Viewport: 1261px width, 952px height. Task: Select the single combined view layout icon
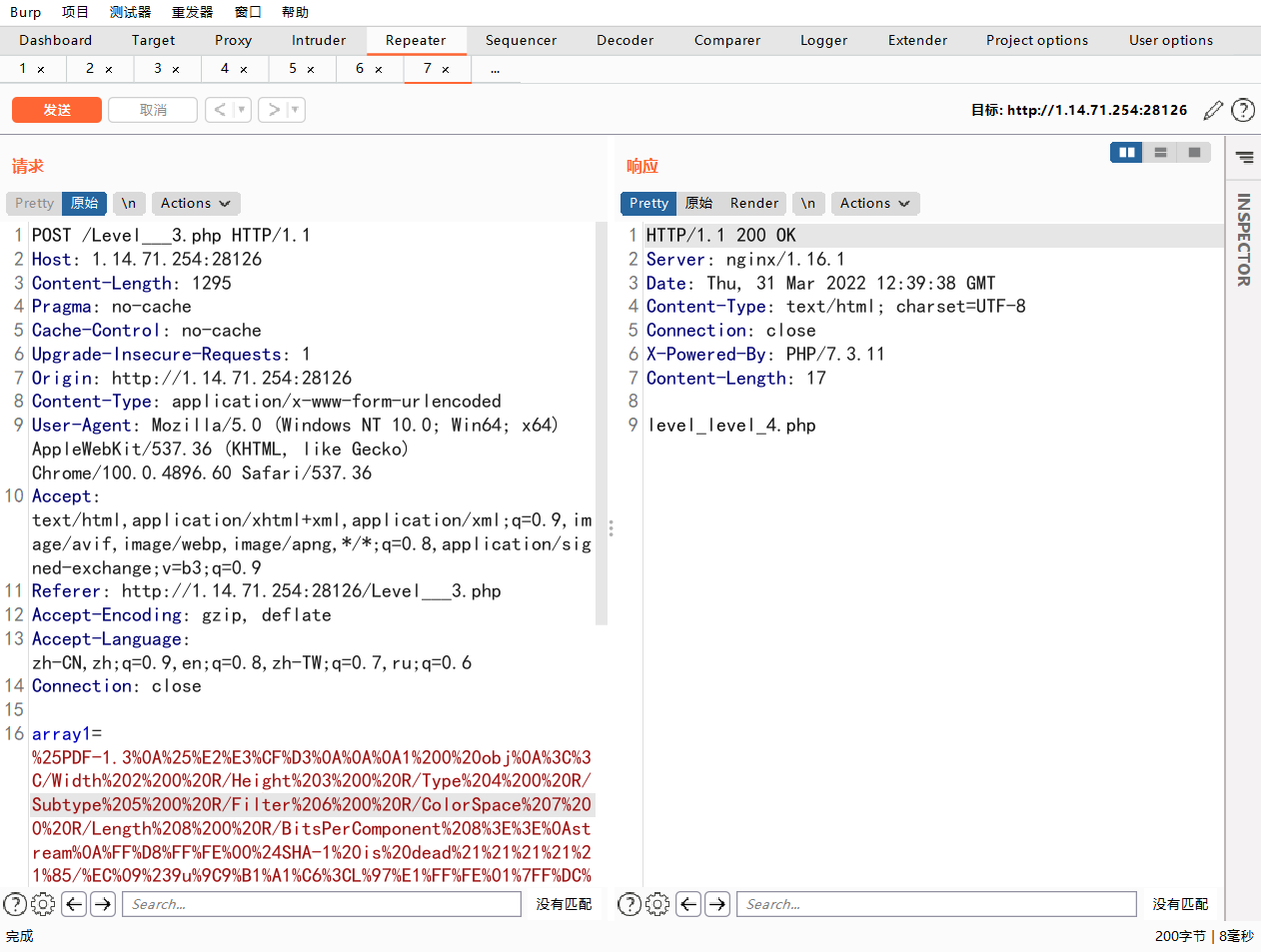(x=1194, y=153)
